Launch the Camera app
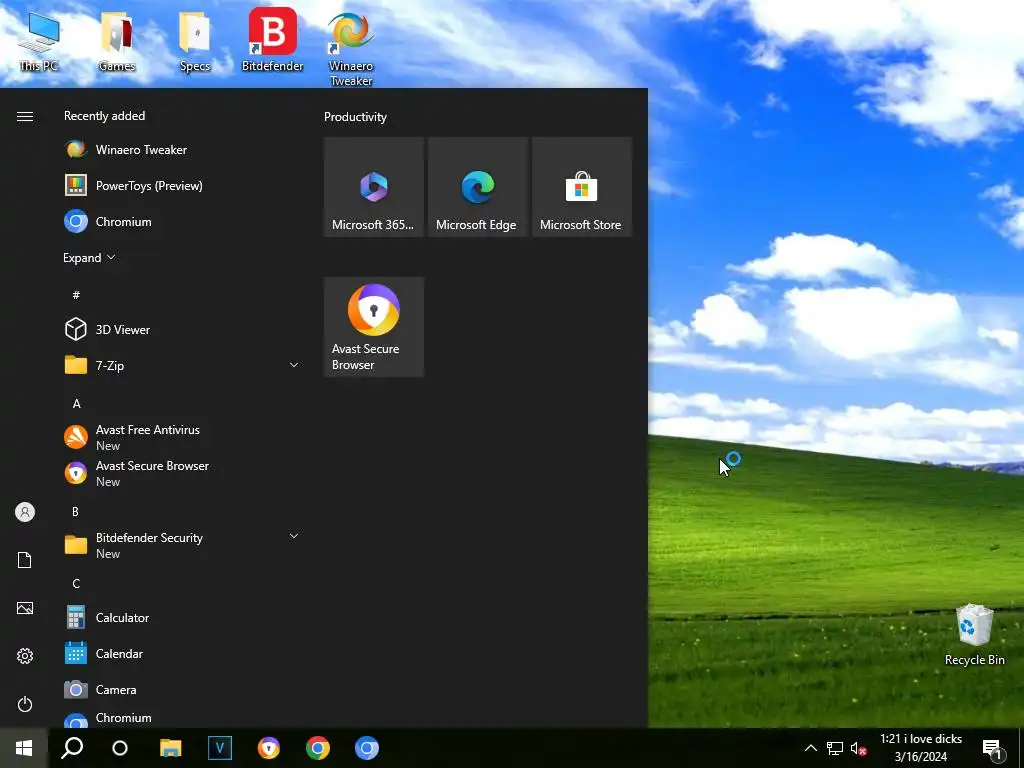Image resolution: width=1024 pixels, height=768 pixels. click(182, 689)
